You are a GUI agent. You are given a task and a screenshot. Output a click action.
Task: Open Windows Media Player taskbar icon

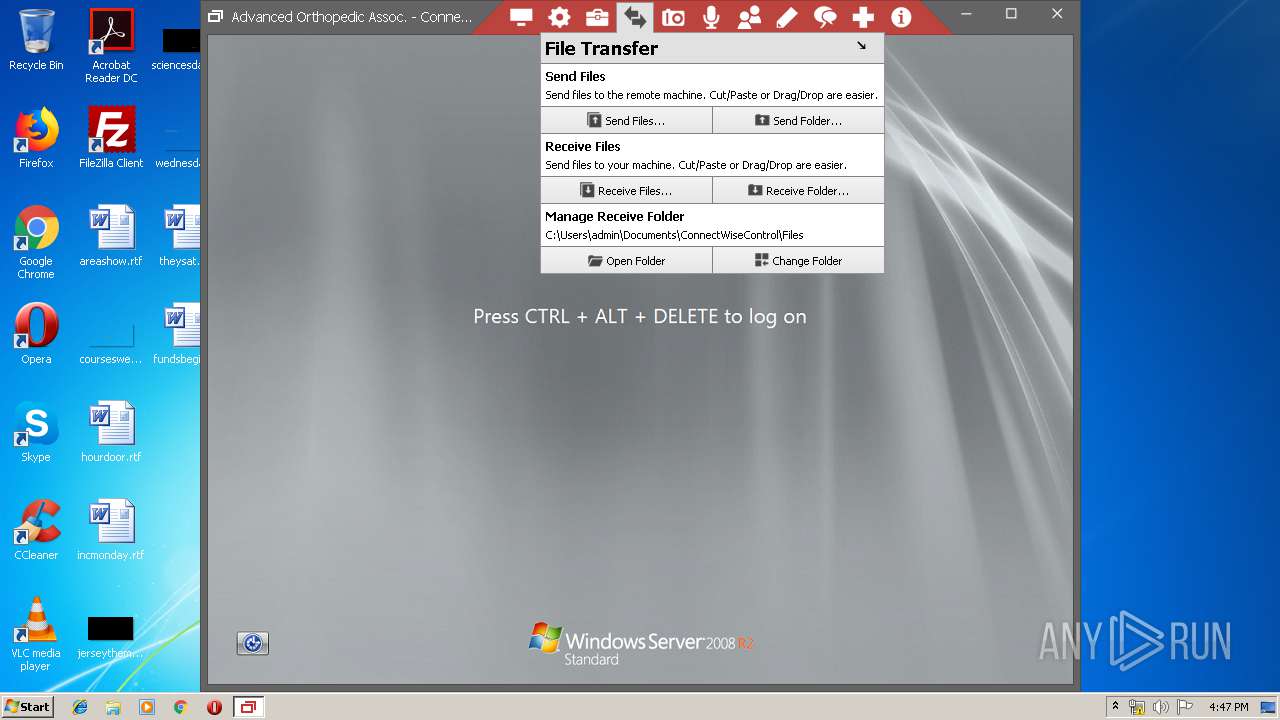point(147,707)
